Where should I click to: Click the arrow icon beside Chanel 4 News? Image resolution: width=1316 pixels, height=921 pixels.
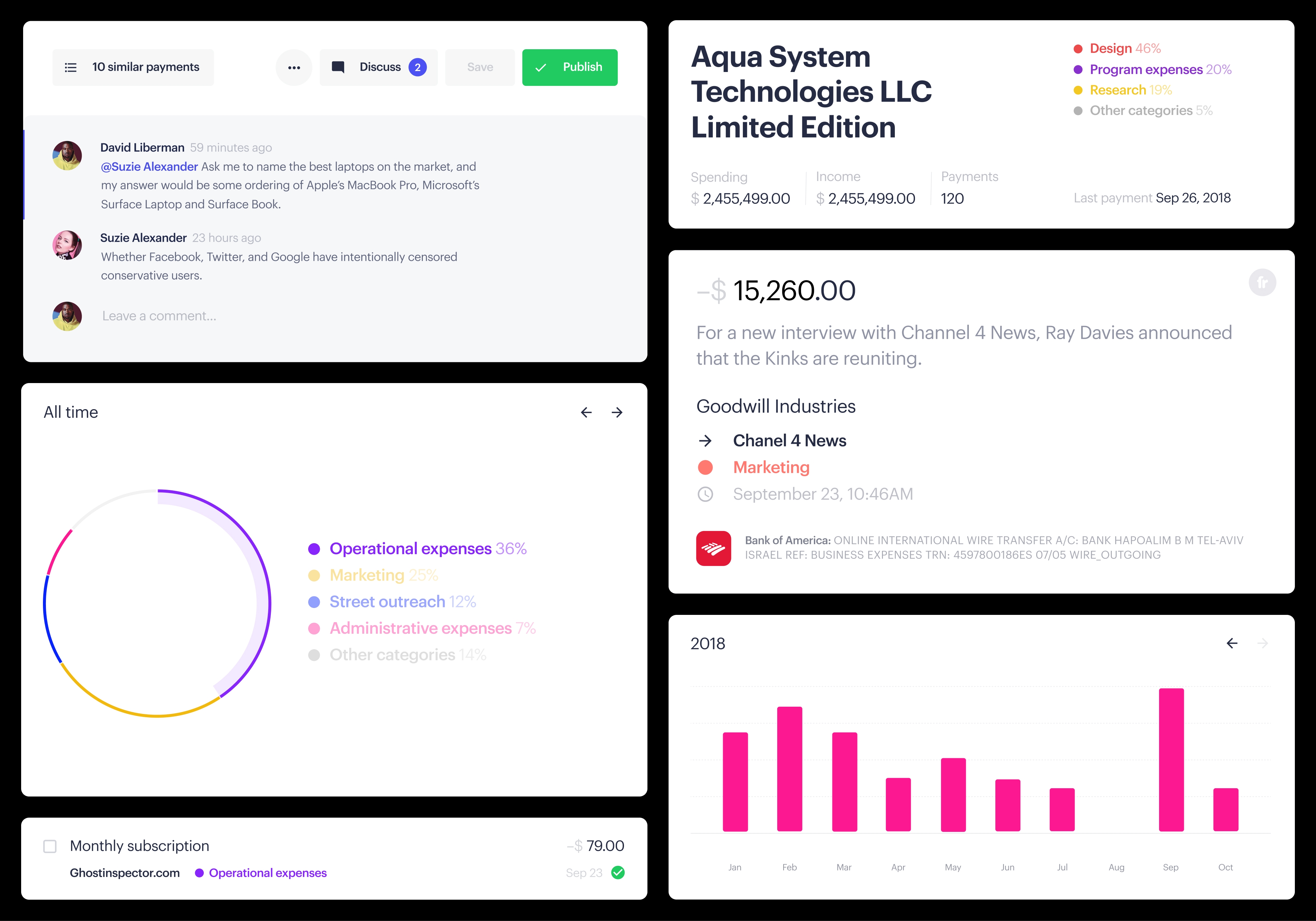click(705, 441)
